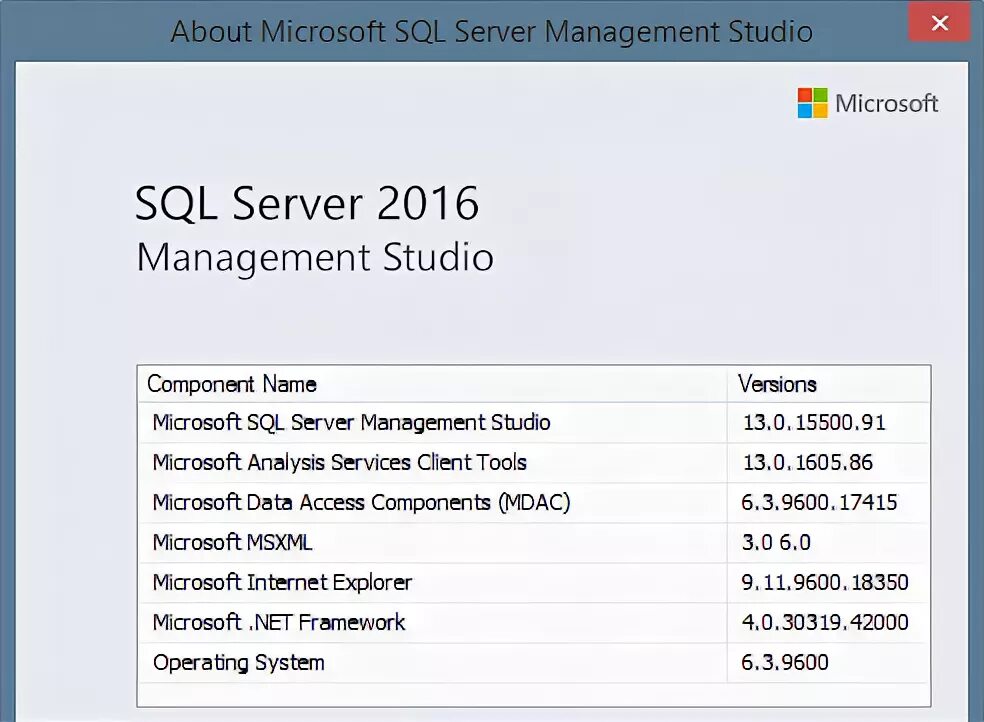984x722 pixels.
Task: Click version value 13.0.15500.91
Action: (814, 422)
